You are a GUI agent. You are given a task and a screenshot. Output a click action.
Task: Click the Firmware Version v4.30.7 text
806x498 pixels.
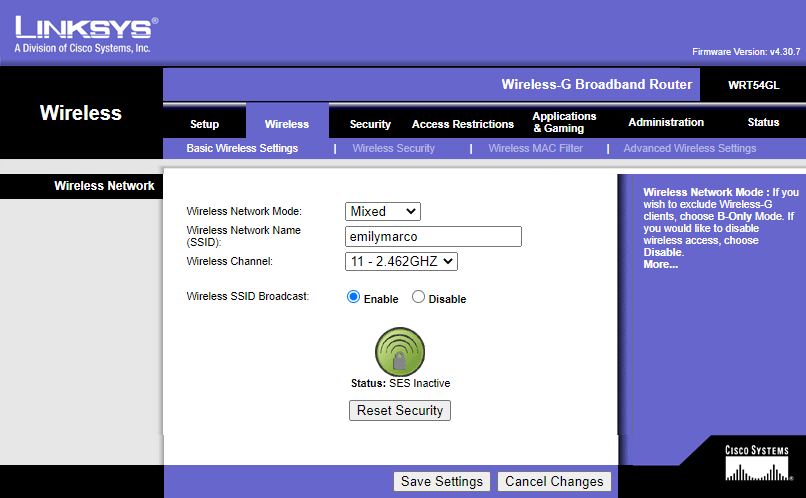(746, 52)
